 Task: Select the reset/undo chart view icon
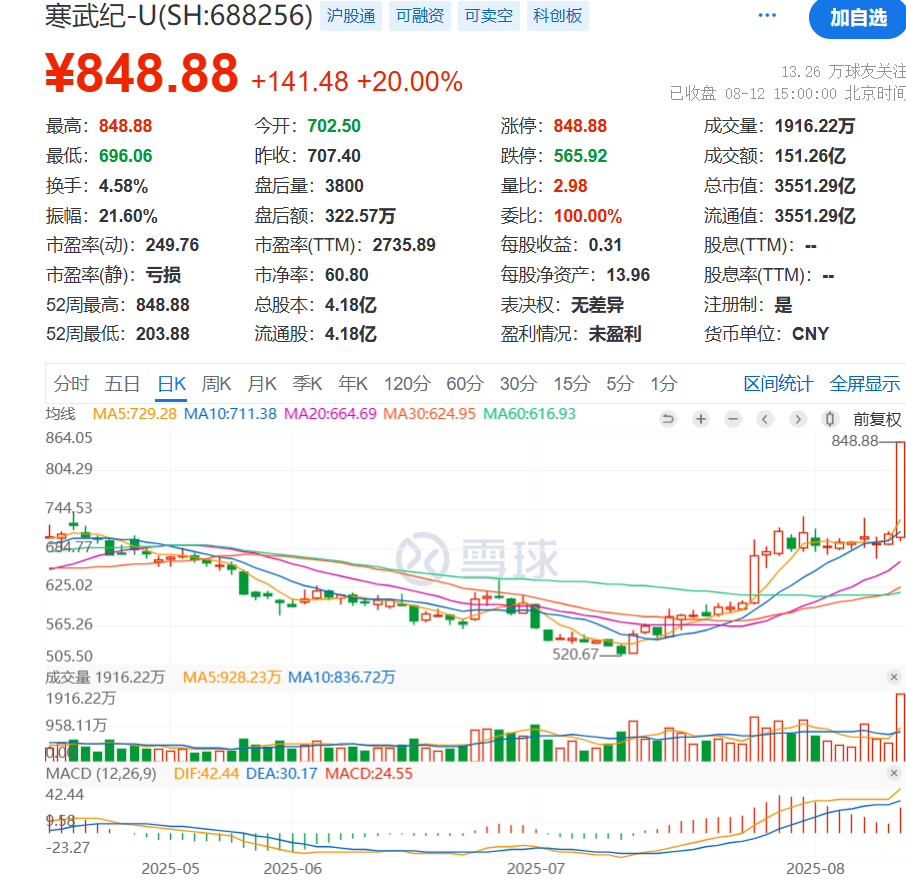coord(668,418)
